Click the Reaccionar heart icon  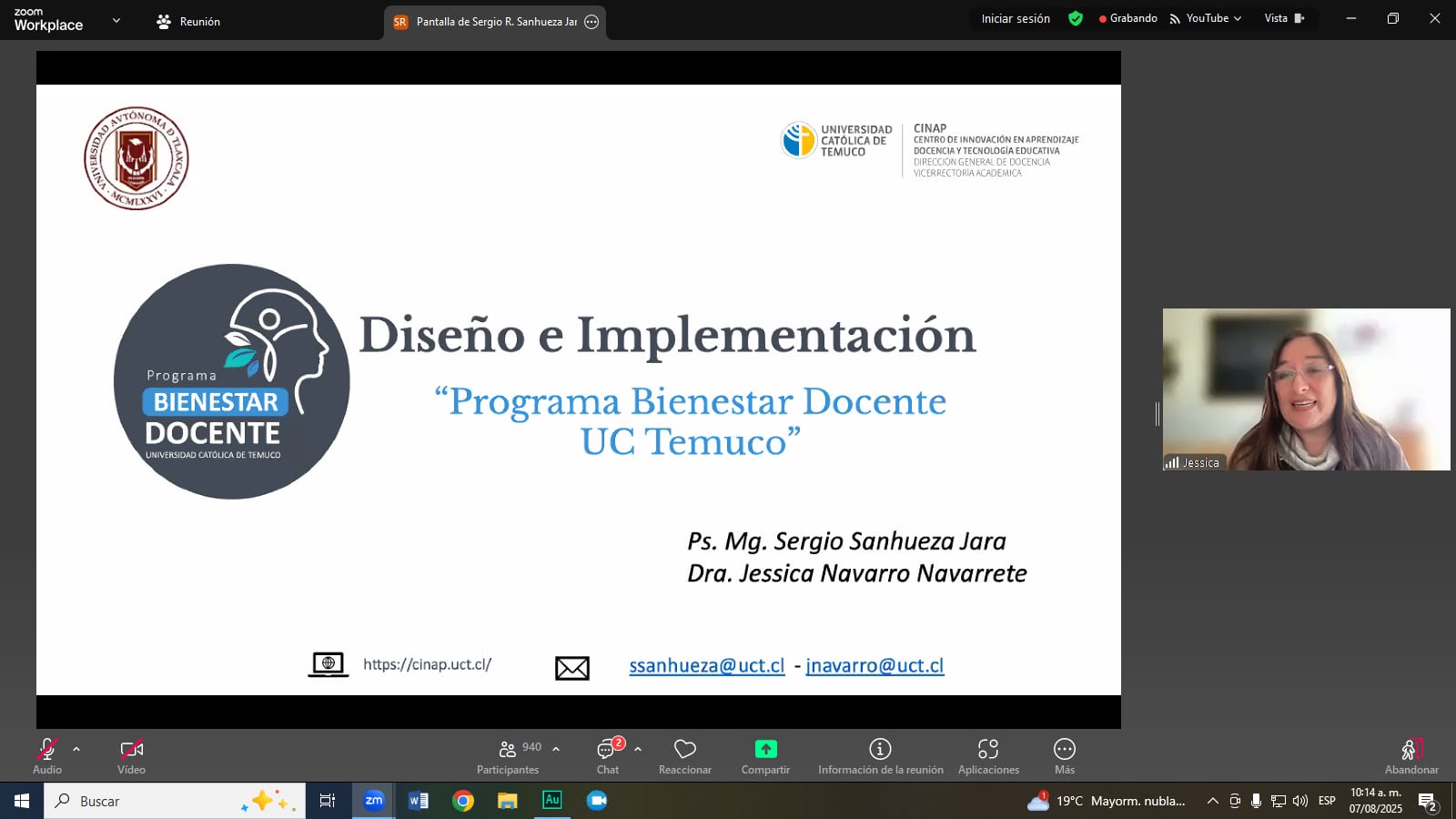684,755
